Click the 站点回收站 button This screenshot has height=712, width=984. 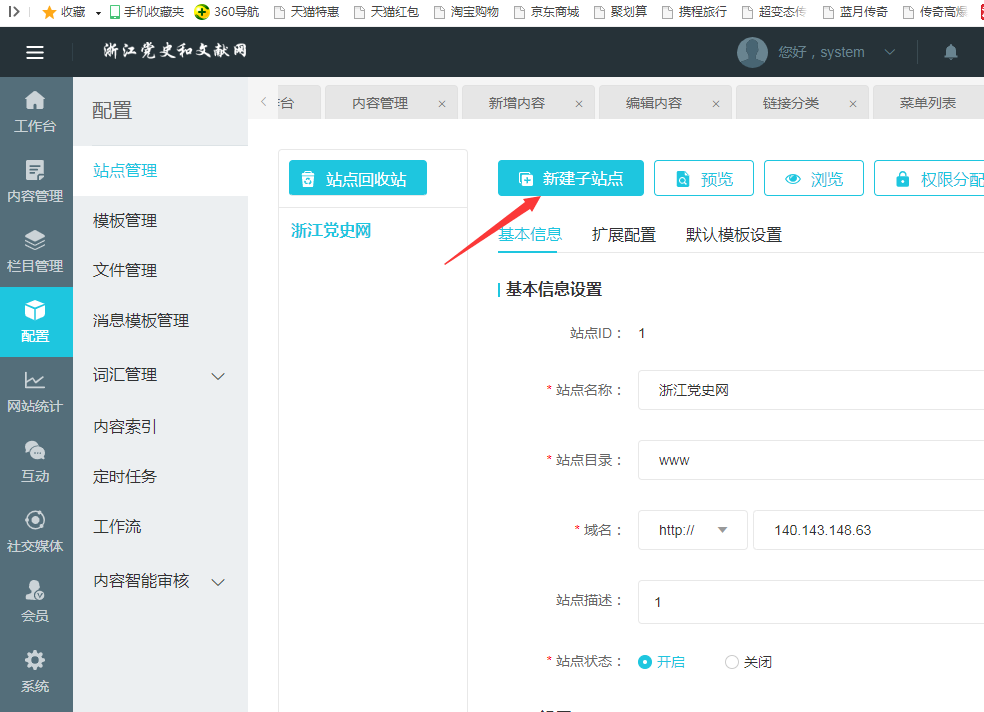(357, 179)
